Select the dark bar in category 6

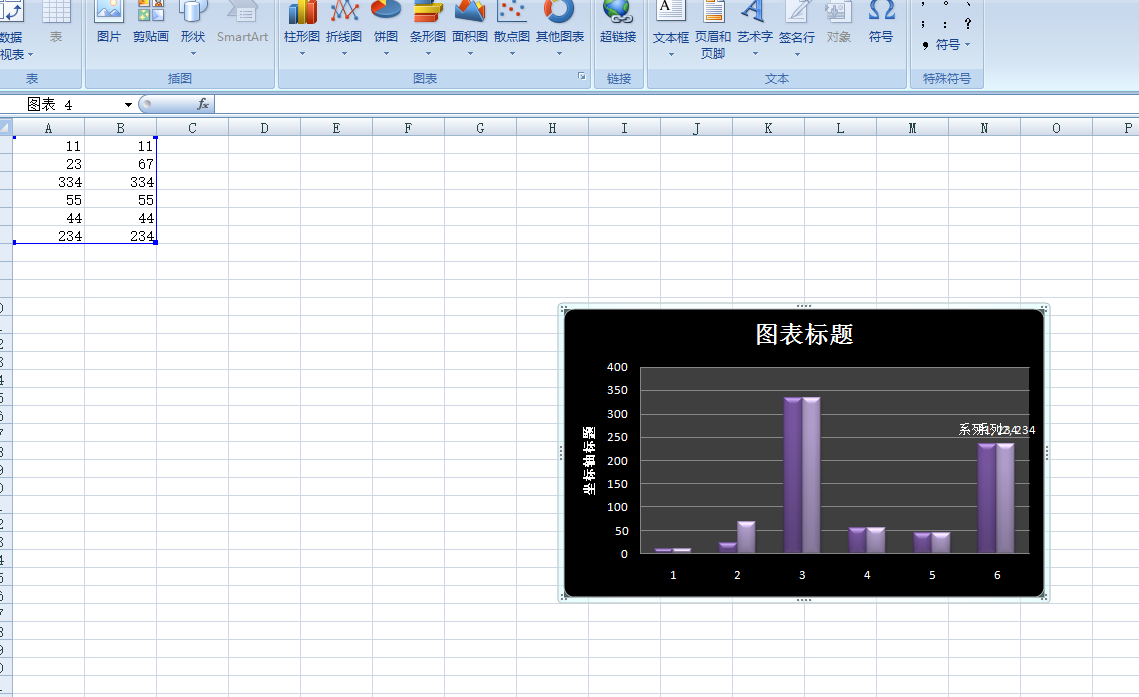986,498
